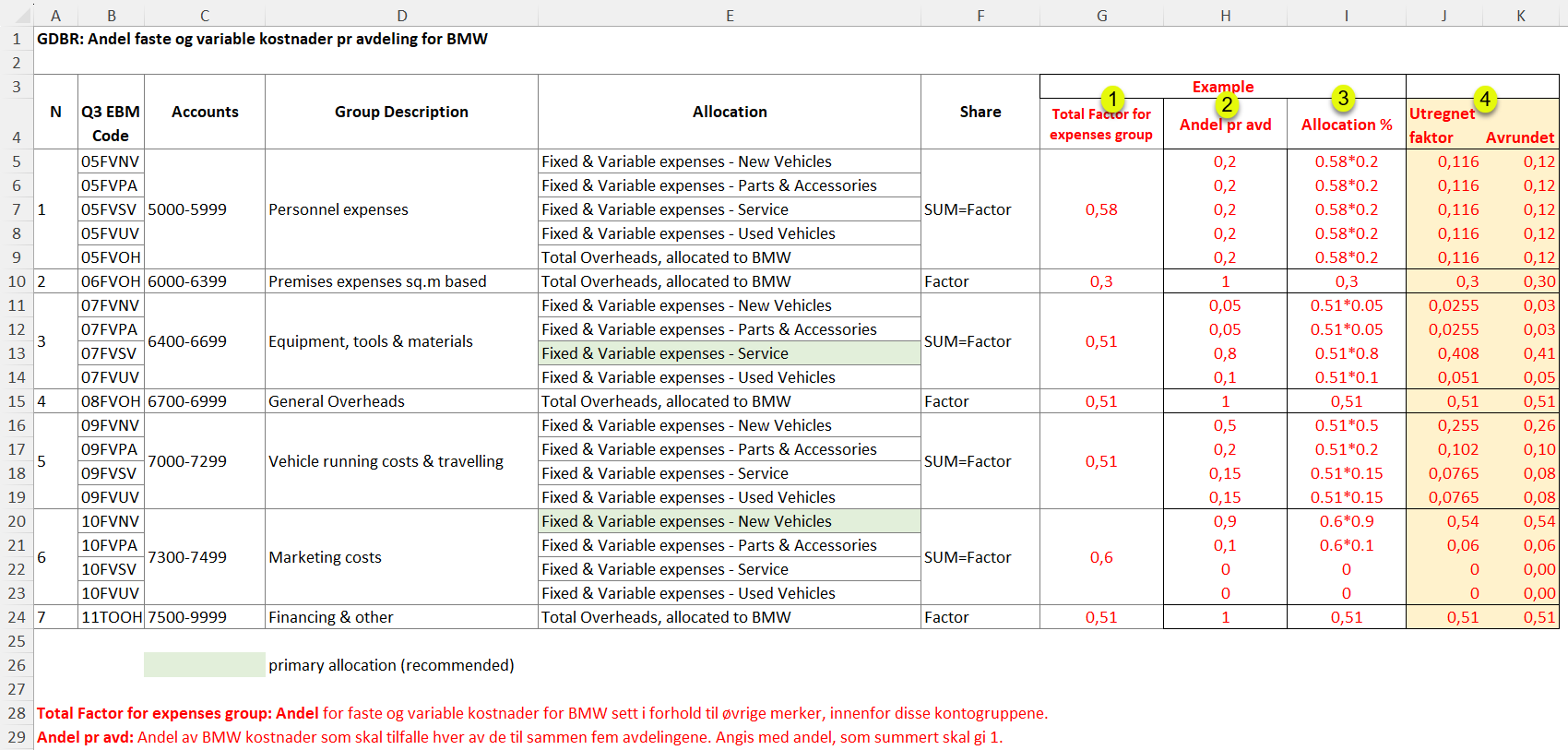Click Used Vehicles allocation in the 09FVUV row

coord(730,497)
